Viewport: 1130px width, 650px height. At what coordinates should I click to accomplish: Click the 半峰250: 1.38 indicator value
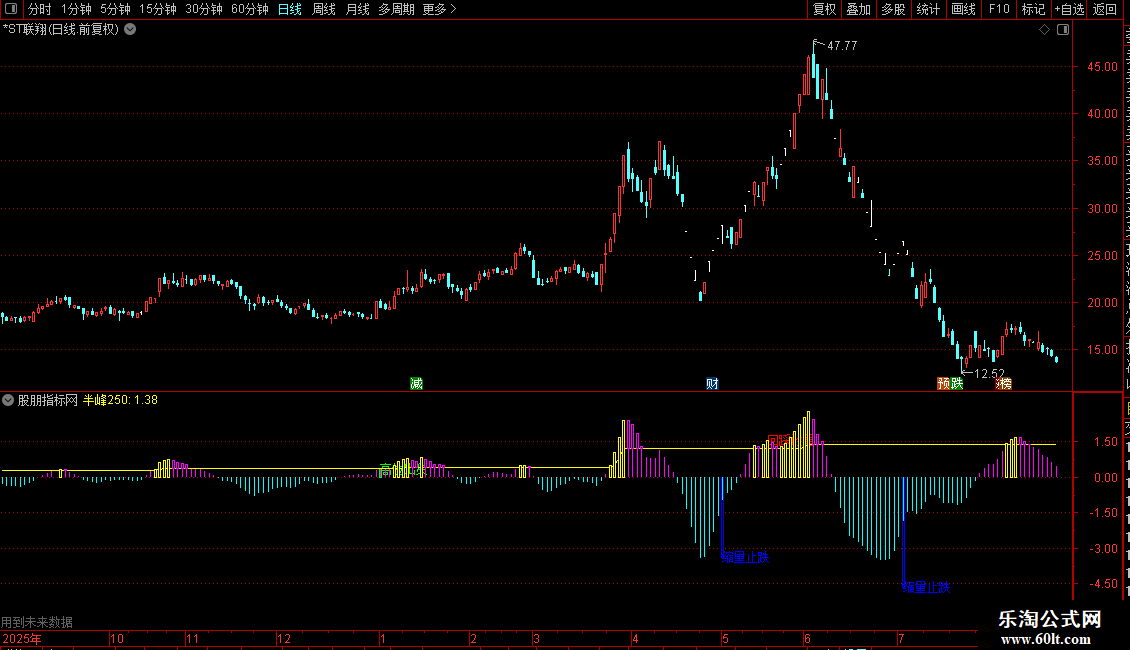click(x=120, y=400)
